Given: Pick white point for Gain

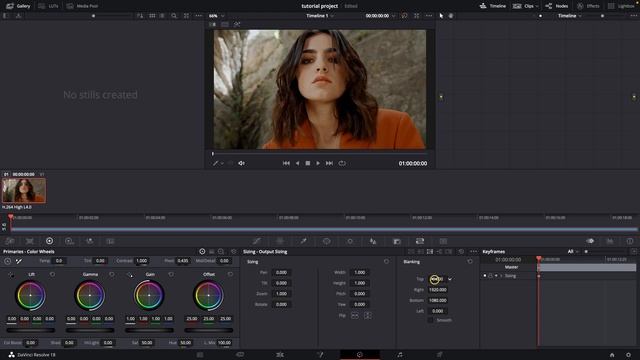Looking at the screenshot, I should (x=130, y=275).
